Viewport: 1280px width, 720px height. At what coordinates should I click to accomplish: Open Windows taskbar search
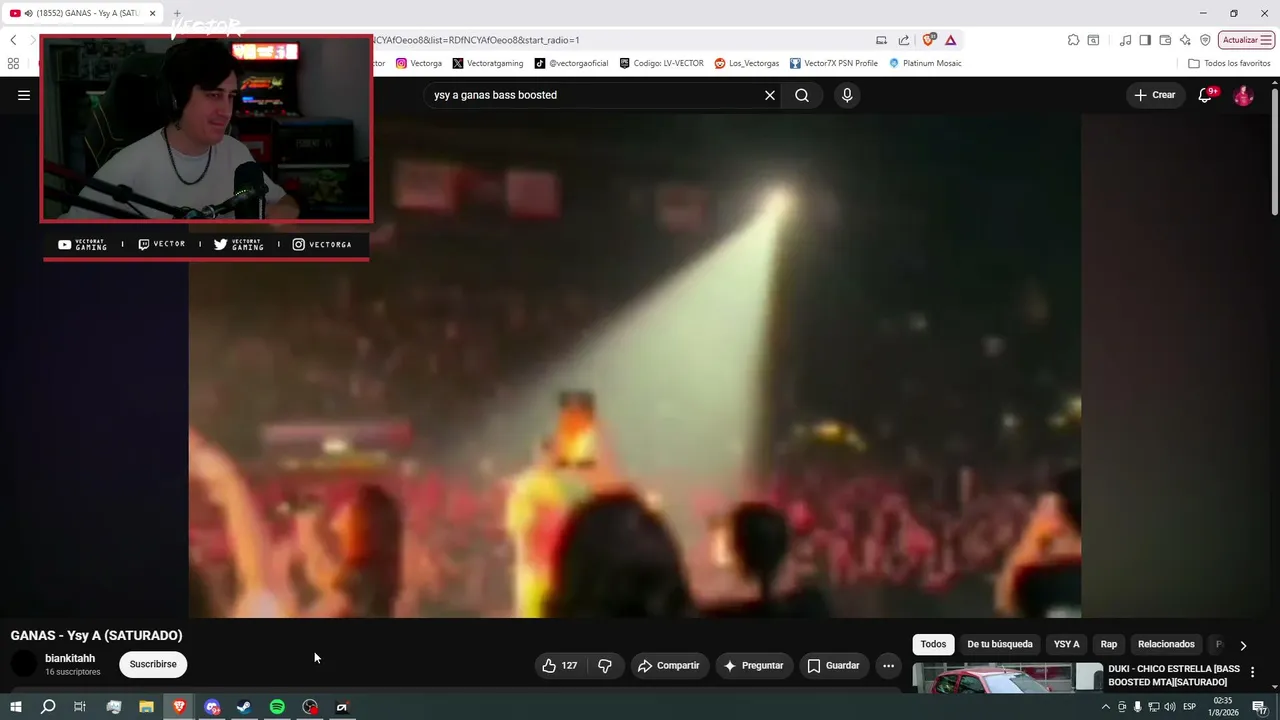point(48,707)
